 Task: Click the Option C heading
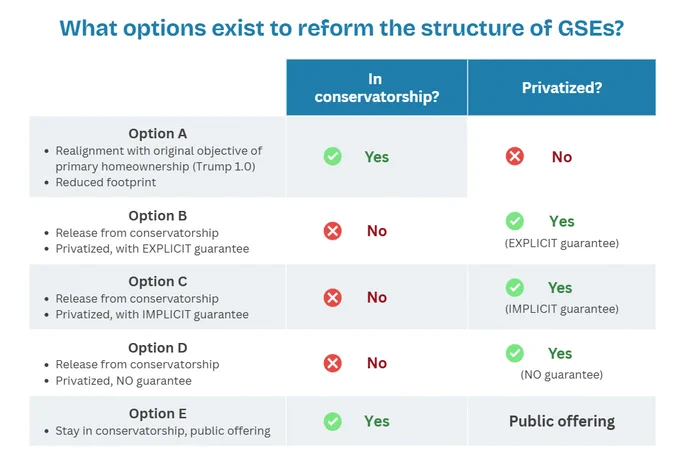(x=157, y=281)
